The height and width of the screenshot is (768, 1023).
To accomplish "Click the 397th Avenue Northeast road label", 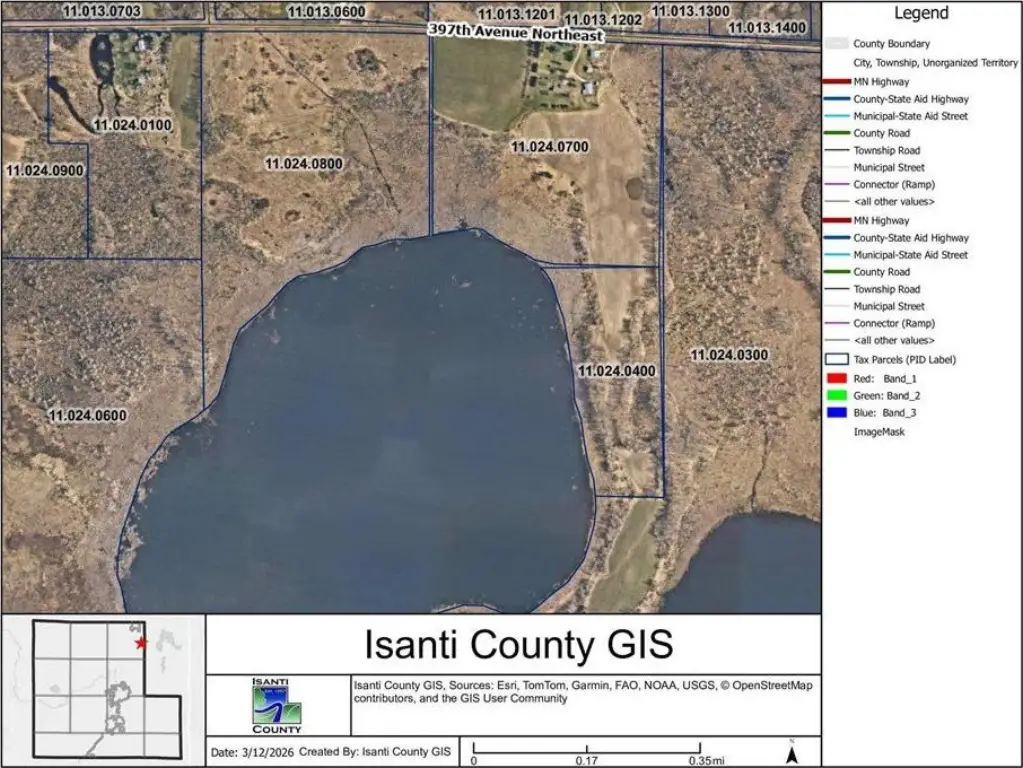I will [x=515, y=33].
